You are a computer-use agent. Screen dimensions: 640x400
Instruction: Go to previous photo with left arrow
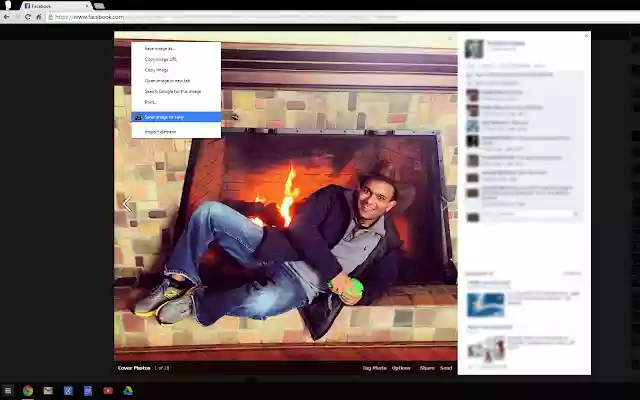click(127, 204)
